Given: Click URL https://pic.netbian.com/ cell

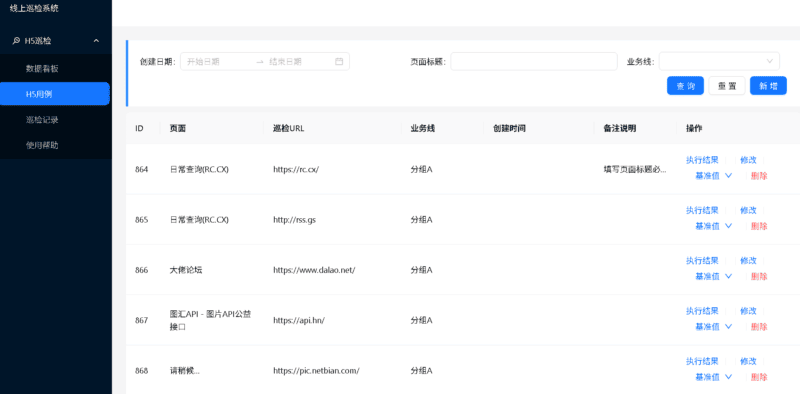Looking at the screenshot, I should click(316, 371).
